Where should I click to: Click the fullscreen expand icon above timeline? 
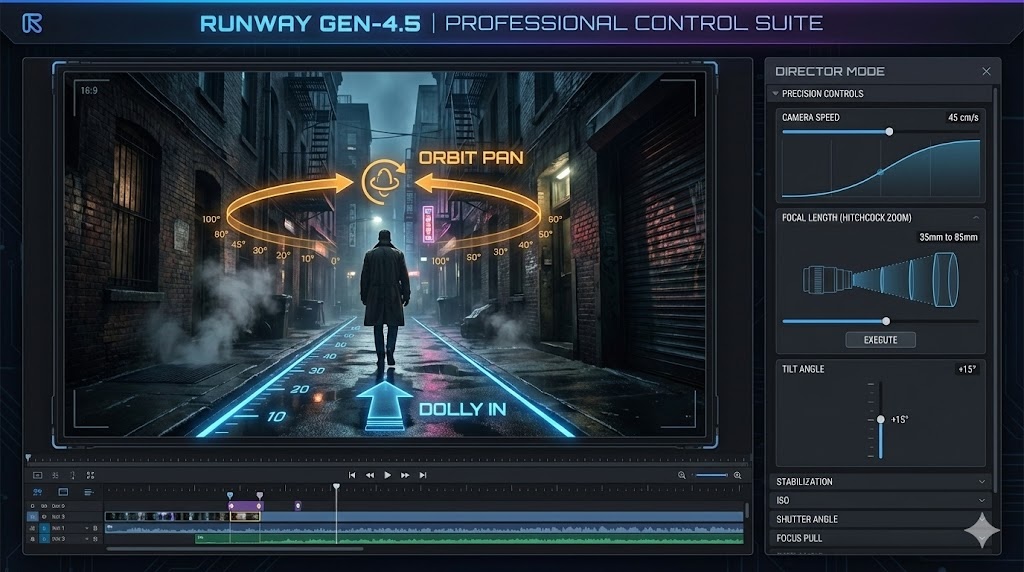coord(90,475)
